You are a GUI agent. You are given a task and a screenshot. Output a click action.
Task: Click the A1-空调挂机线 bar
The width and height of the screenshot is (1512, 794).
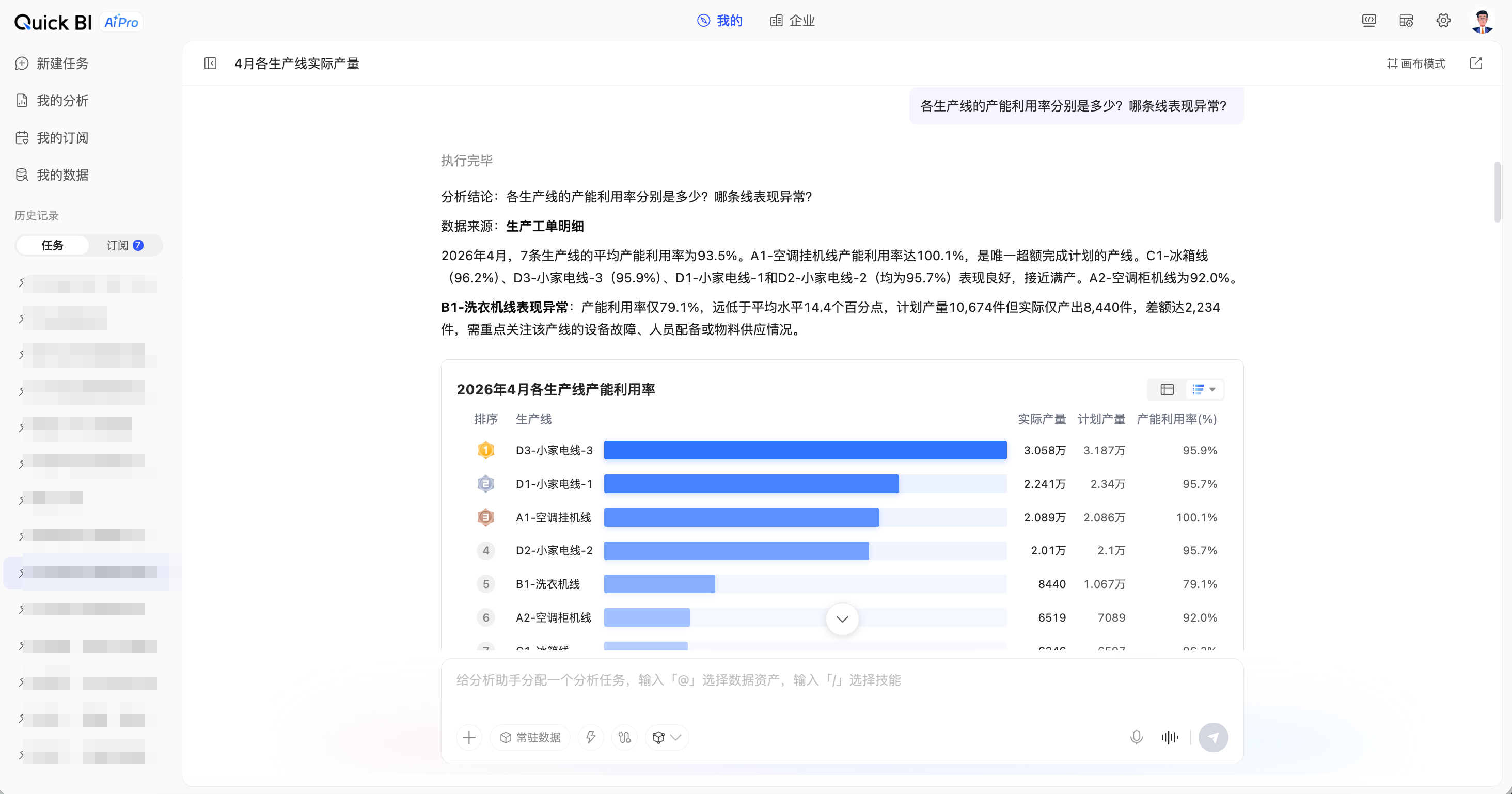742,517
